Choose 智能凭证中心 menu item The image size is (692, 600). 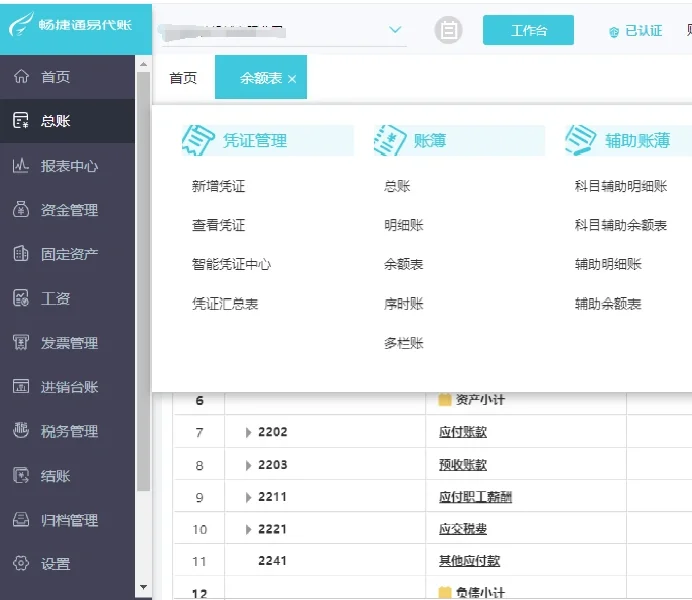231,264
